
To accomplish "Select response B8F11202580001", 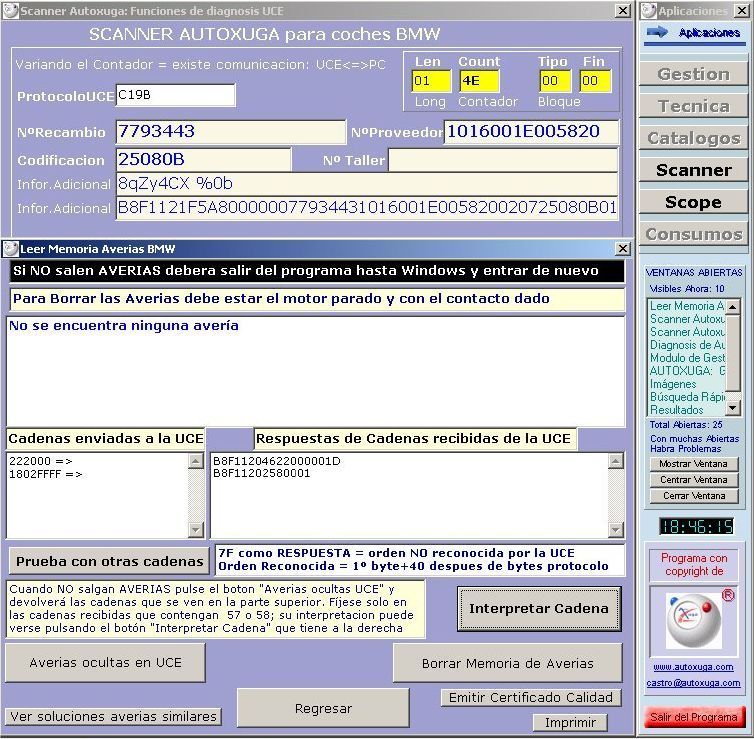I will coord(262,474).
